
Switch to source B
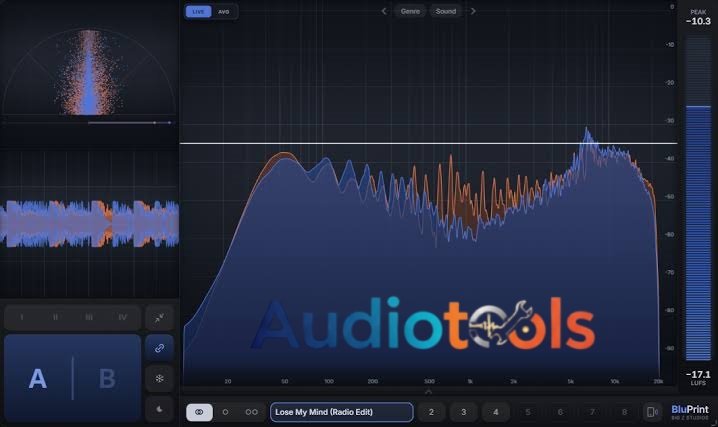(107, 378)
